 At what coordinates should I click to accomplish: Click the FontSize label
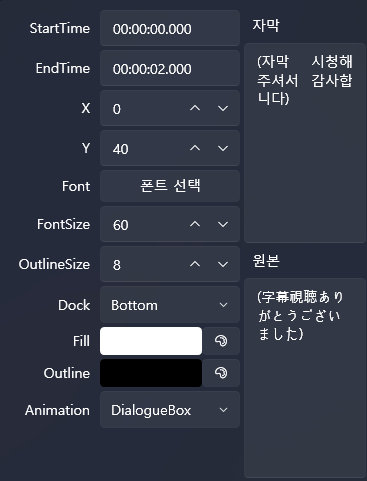63,224
